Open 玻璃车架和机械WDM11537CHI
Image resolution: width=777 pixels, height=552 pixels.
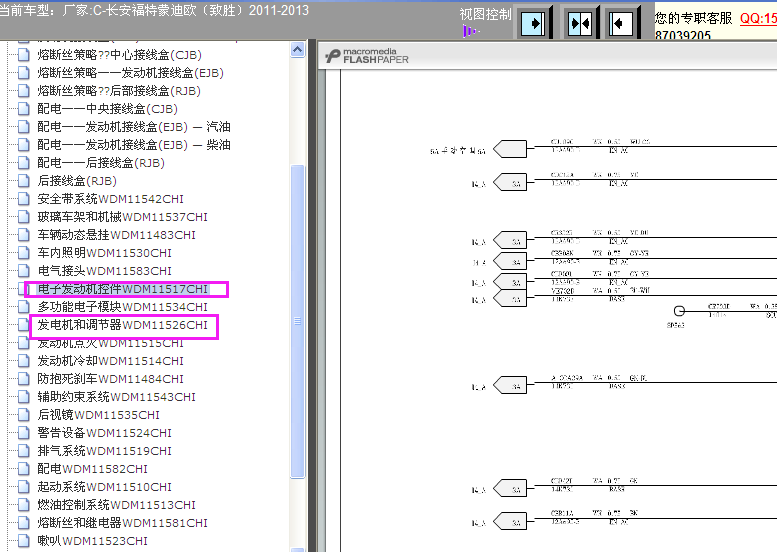(122, 217)
